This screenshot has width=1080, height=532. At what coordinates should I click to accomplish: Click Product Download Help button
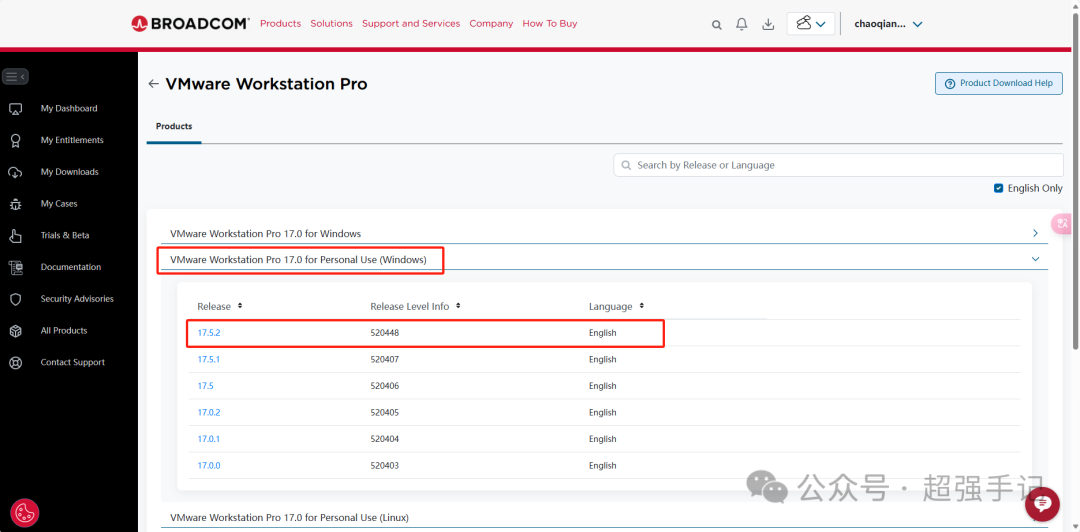[x=999, y=83]
